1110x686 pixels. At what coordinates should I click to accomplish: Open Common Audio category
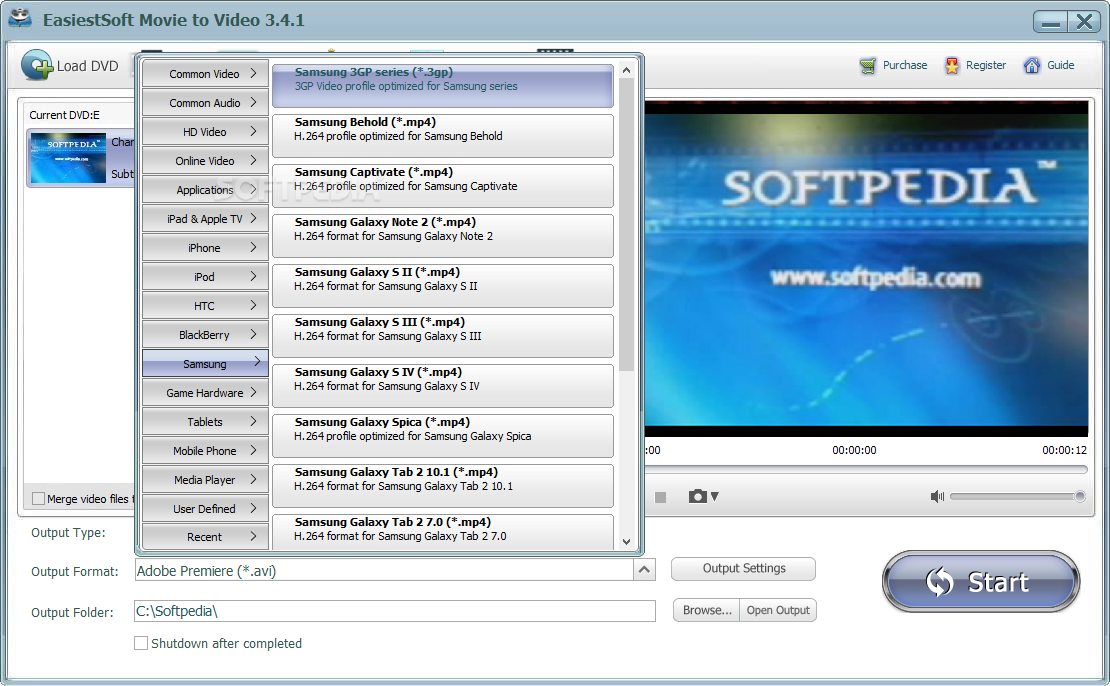click(205, 103)
